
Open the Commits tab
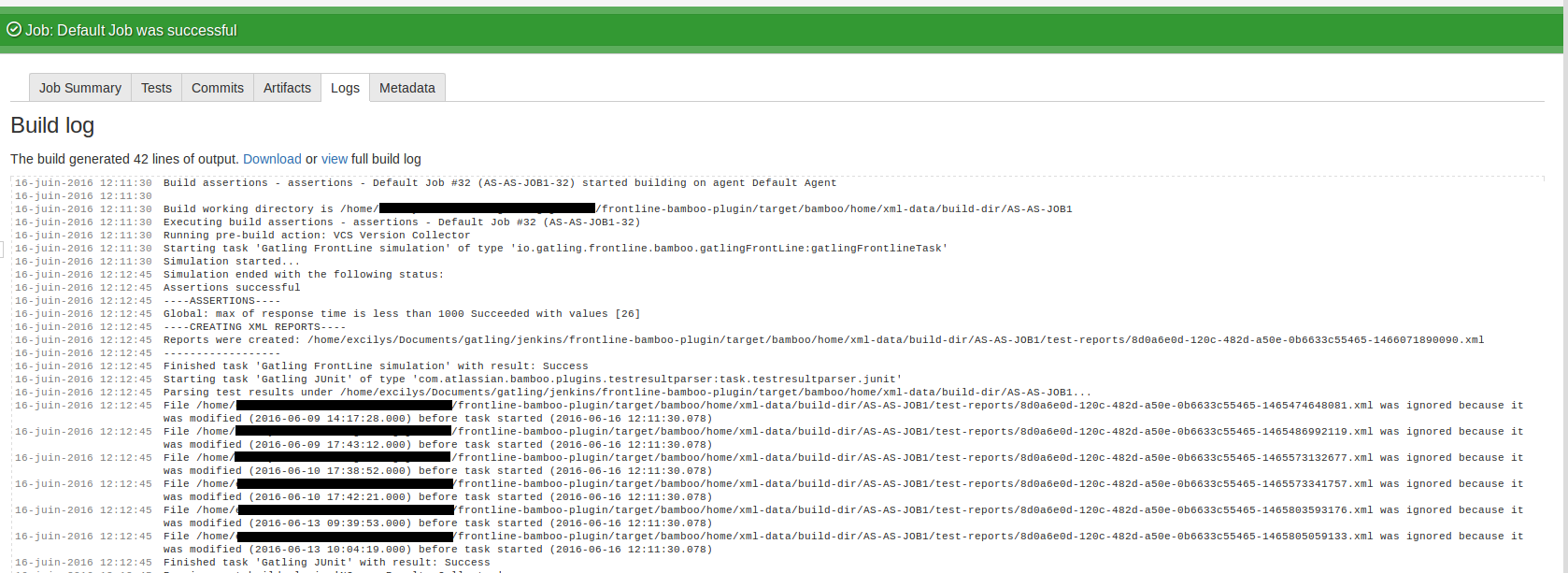click(218, 88)
